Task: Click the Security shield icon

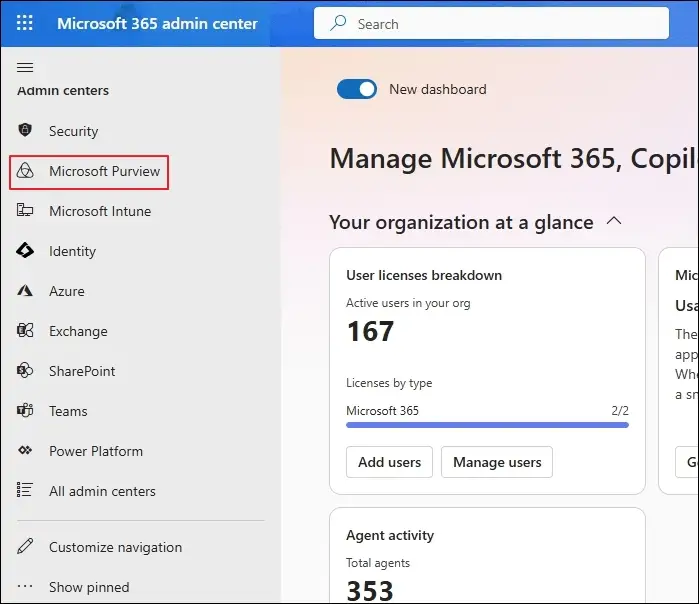Action: [x=25, y=130]
